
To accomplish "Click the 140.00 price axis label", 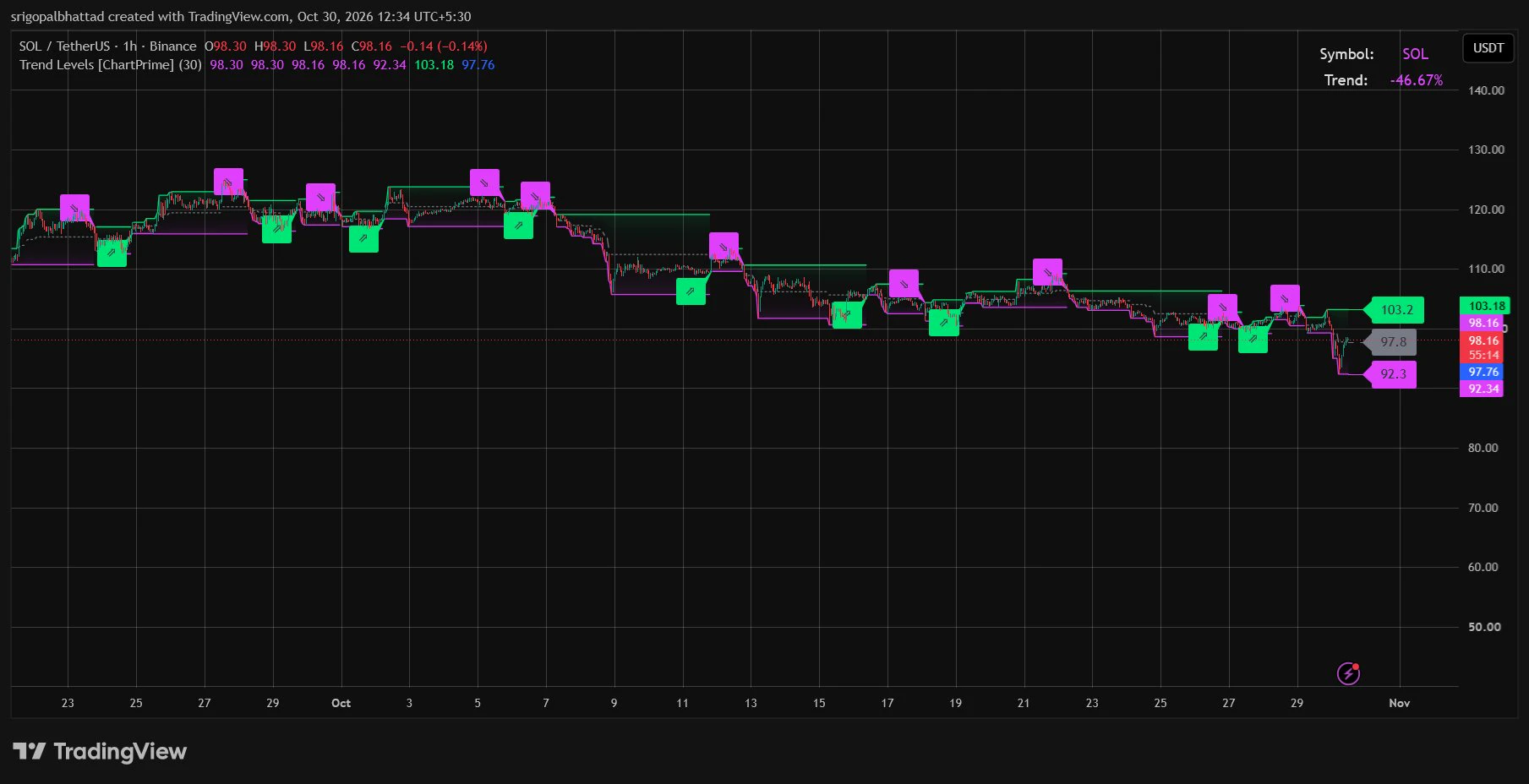I will 1486,90.
